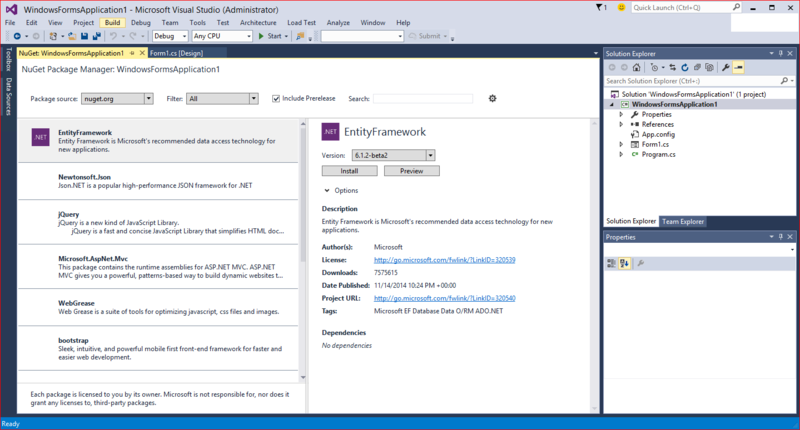Open the Project menu
Screen dimensions: 800x430
tap(83, 22)
